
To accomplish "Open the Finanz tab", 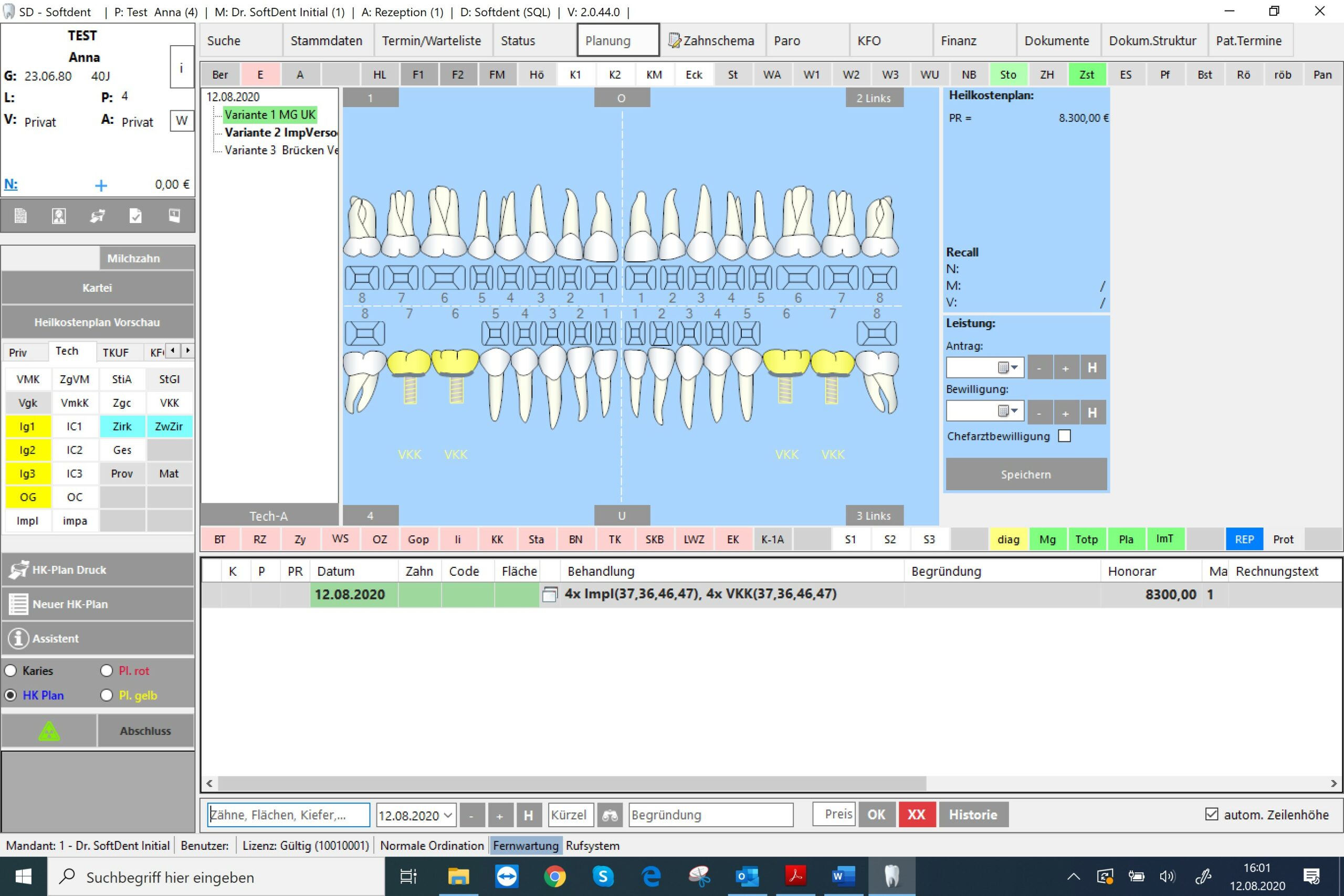I will tap(974, 40).
